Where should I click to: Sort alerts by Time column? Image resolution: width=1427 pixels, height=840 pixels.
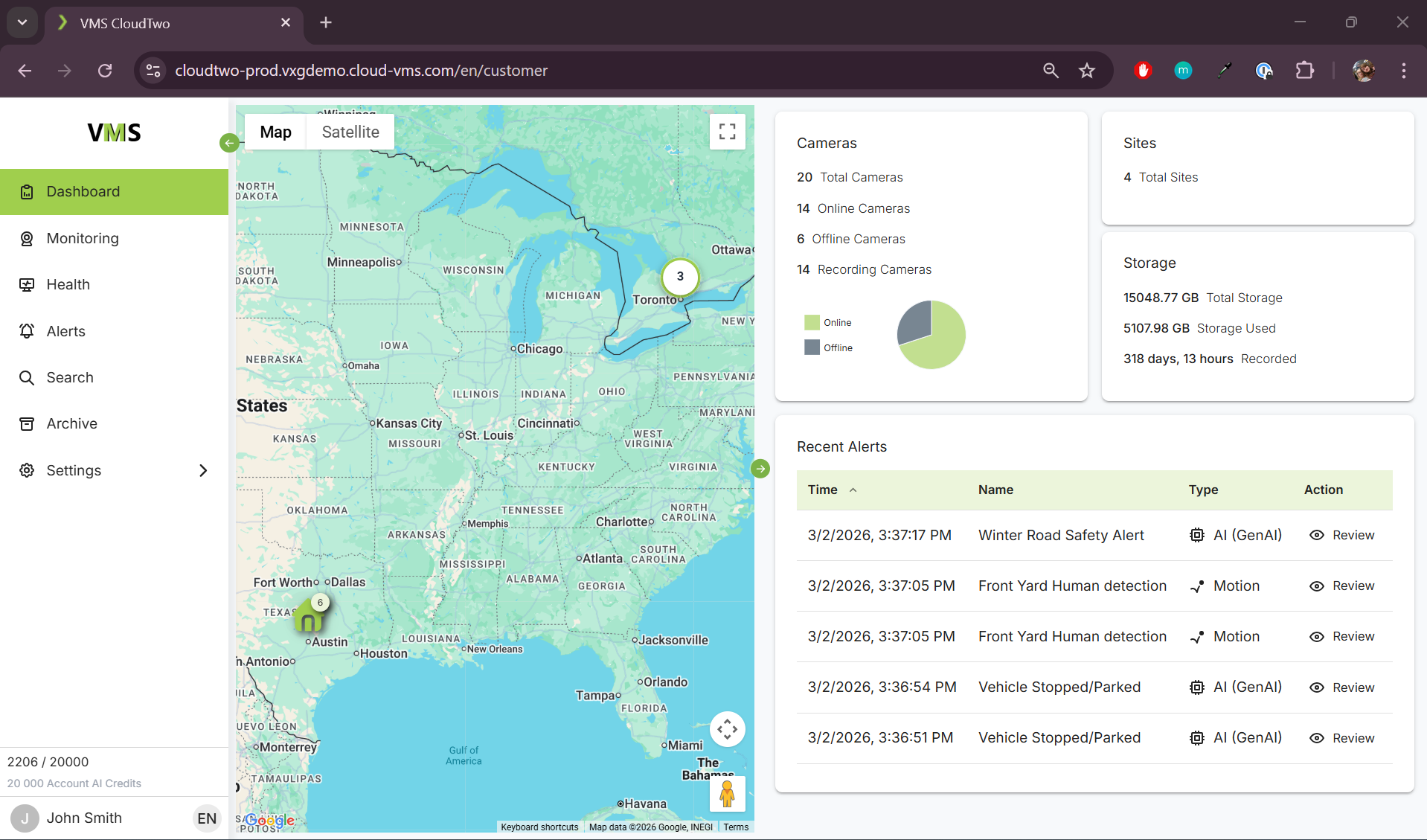click(x=823, y=490)
